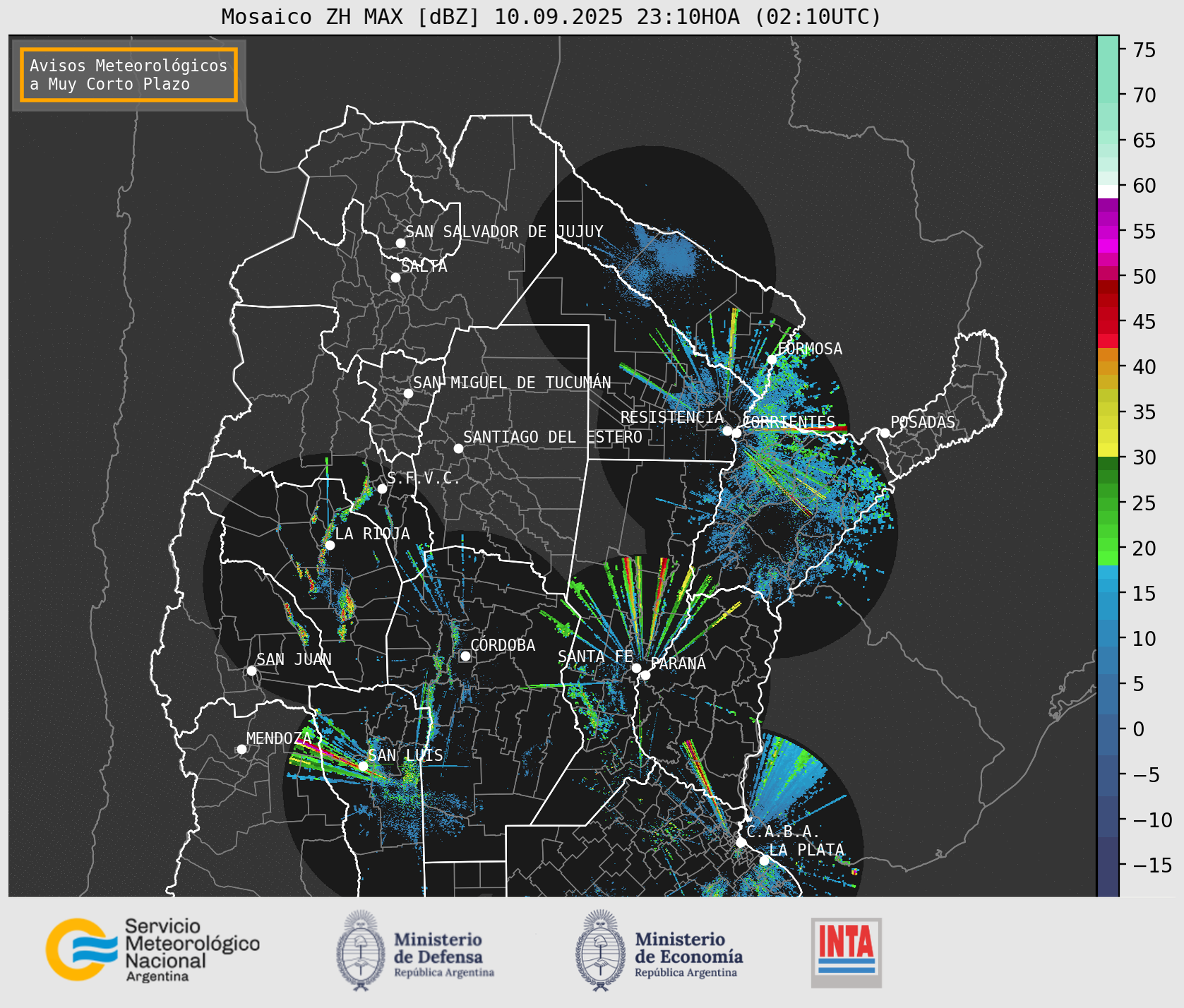The height and width of the screenshot is (1008, 1184).
Task: Click the Servicio Meteorológico Nacional logo
Action: [153, 949]
